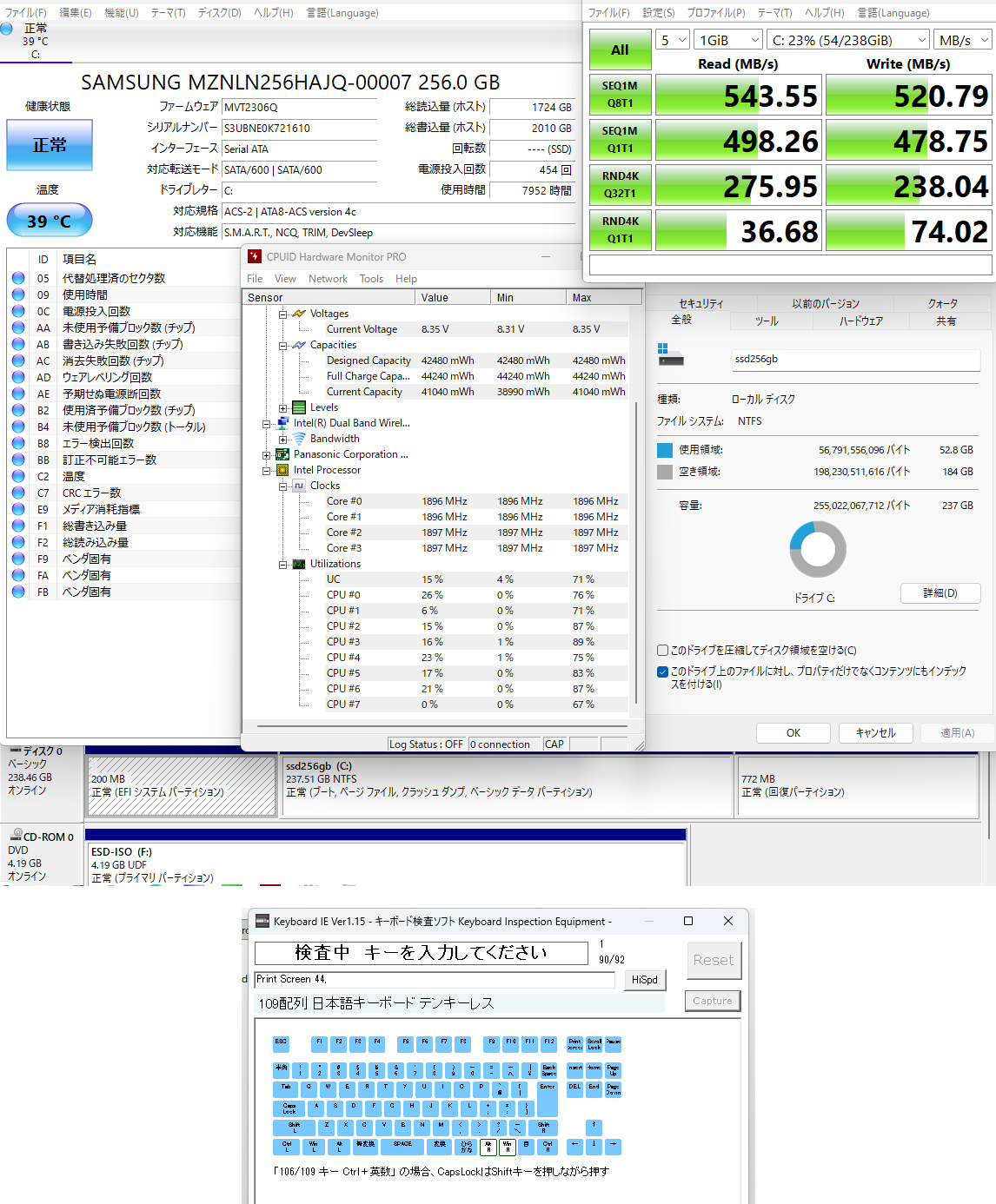This screenshot has height=1204, width=996.
Task: Click the Clocks waveform icon
Action: tap(299, 486)
